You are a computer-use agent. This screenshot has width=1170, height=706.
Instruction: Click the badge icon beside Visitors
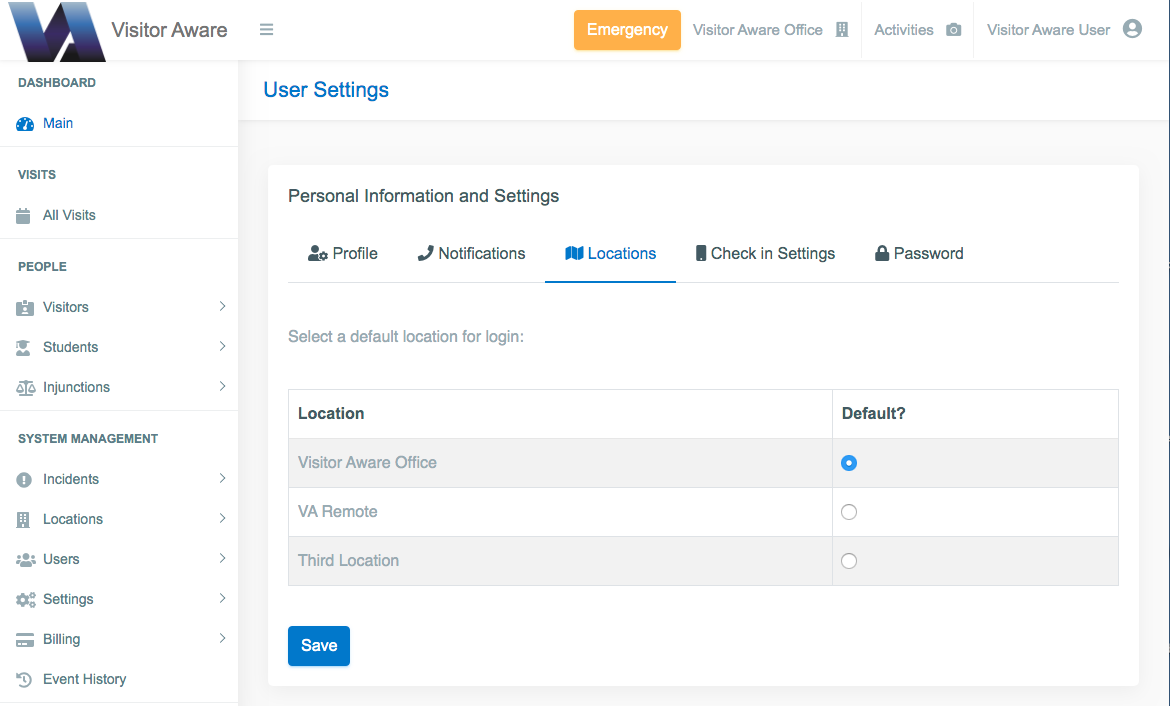[x=25, y=307]
